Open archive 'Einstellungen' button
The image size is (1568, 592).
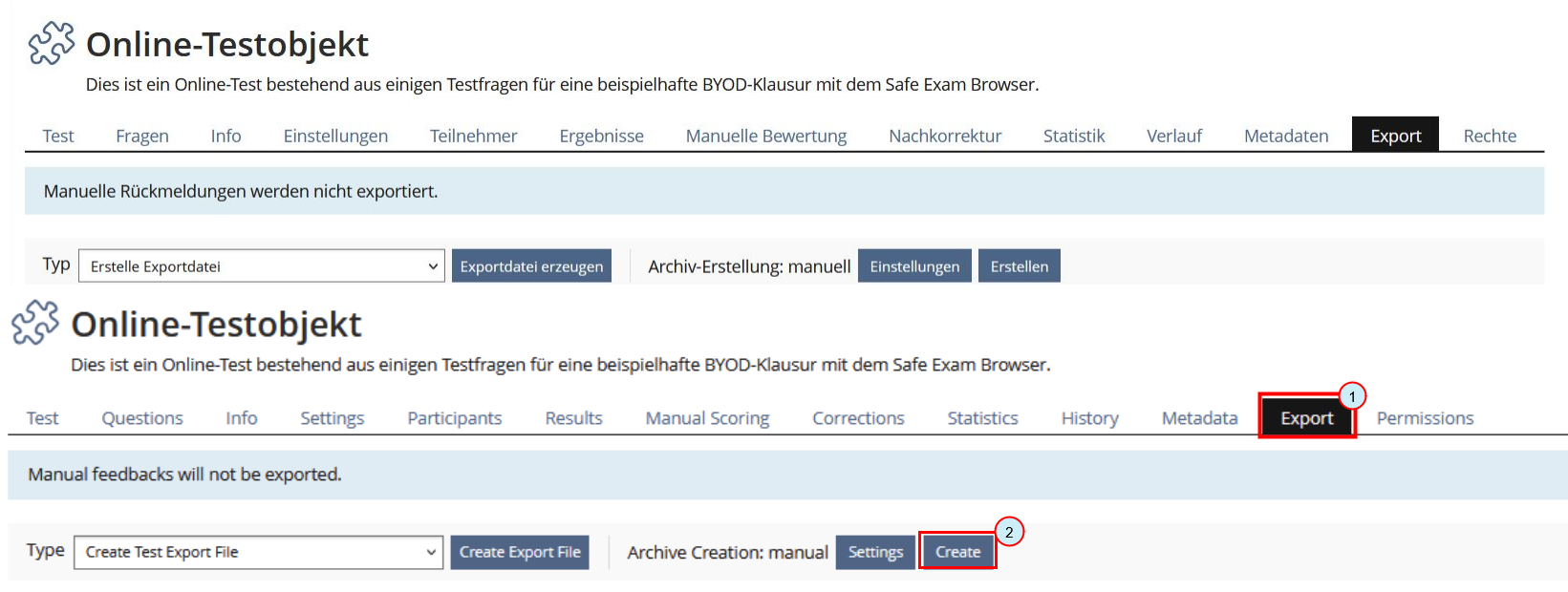[x=914, y=266]
